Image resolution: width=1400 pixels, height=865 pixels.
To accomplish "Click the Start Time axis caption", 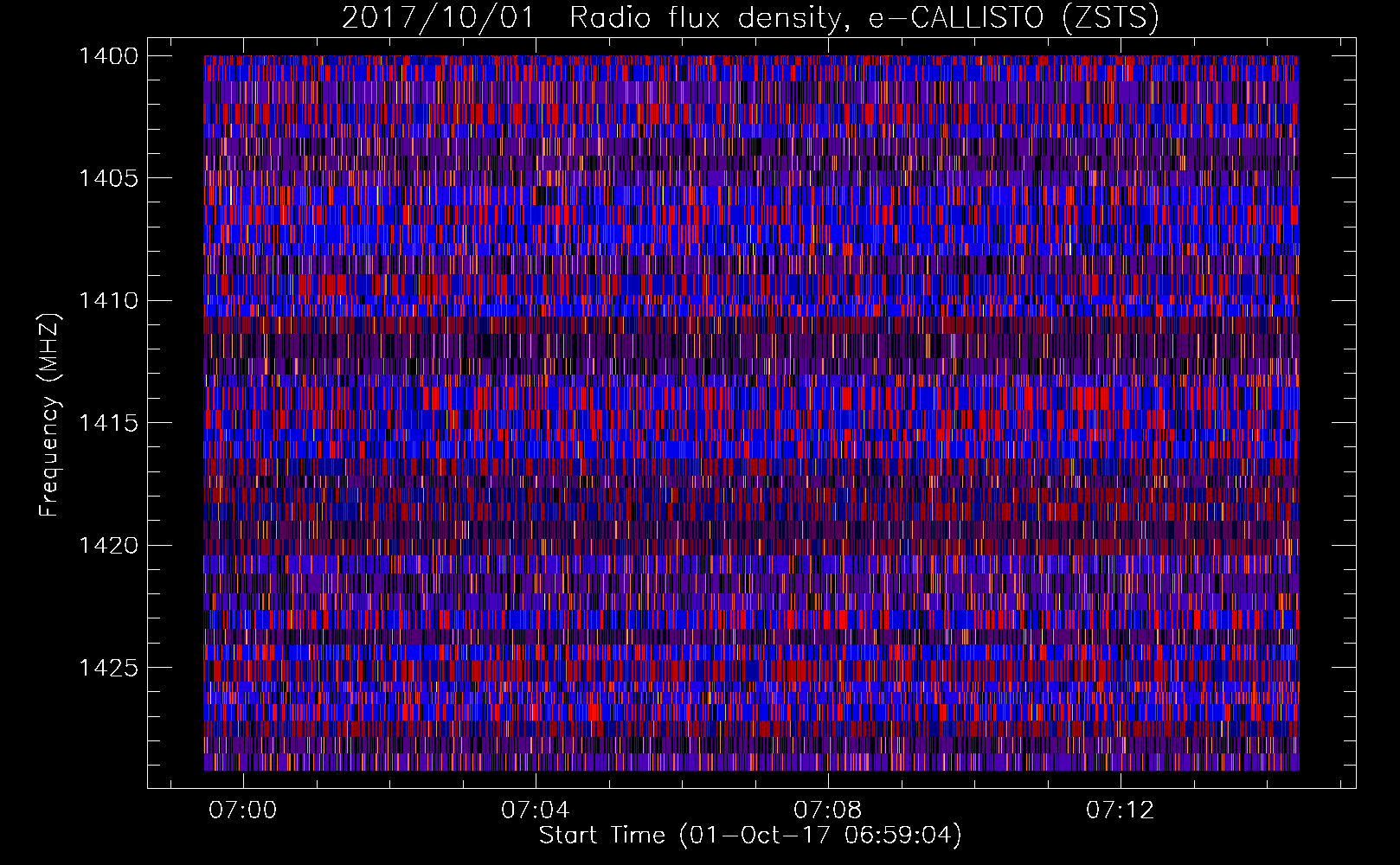I will click(750, 836).
